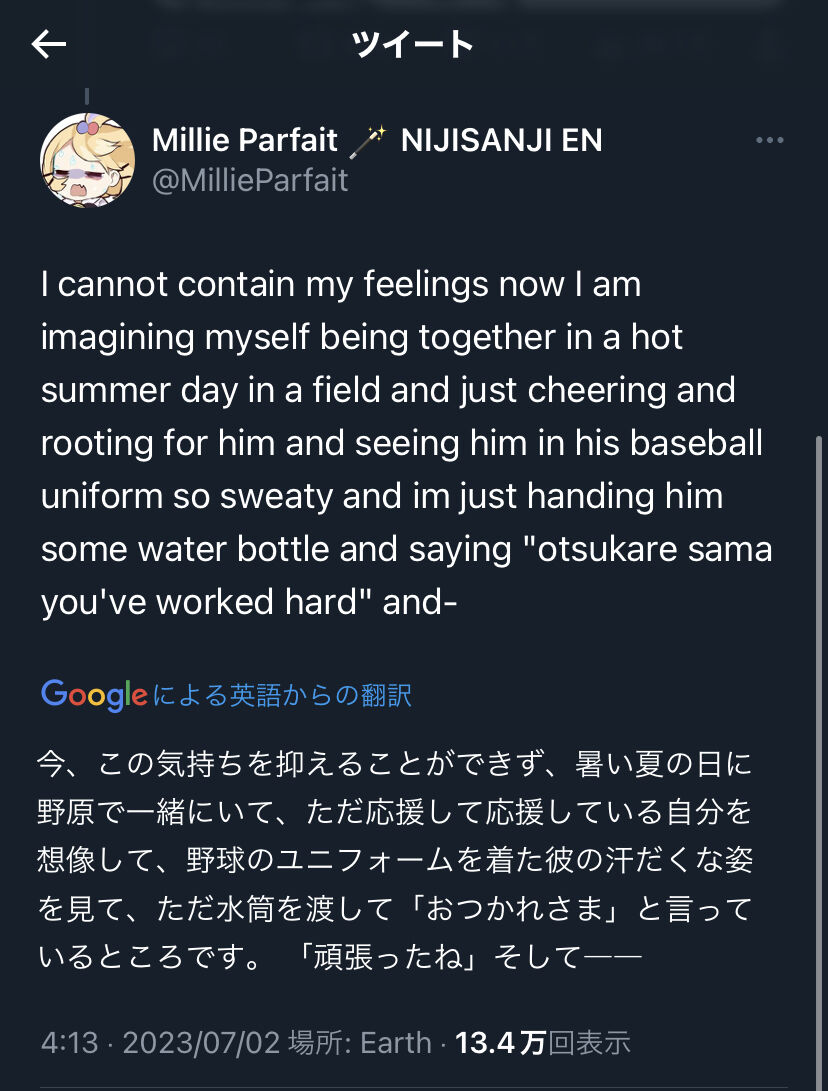Click the 4:13 timestamp
Screen dimensions: 828x1091
69,1043
